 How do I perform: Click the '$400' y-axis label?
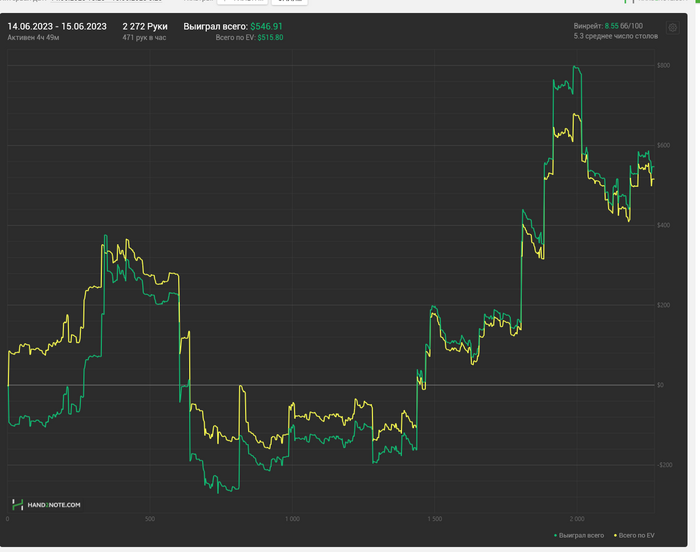[663, 225]
